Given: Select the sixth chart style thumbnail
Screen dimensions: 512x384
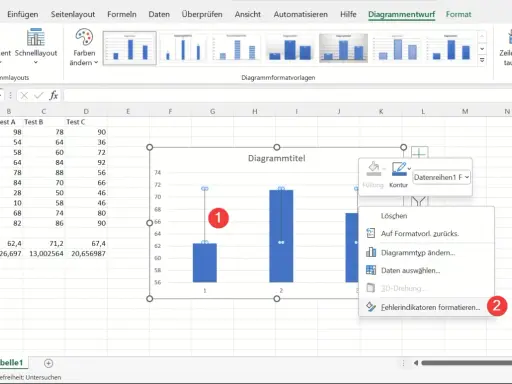Looking at the screenshot, I should (x=397, y=48).
